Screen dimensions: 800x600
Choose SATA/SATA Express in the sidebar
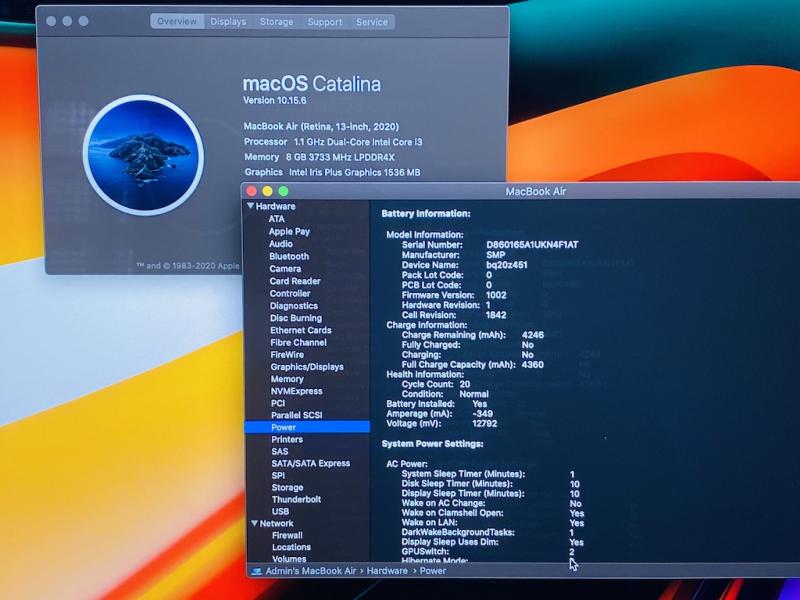[311, 463]
